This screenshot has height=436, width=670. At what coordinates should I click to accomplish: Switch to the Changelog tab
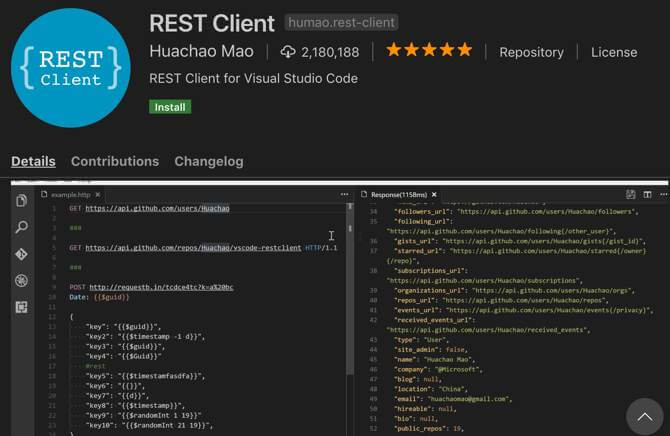click(x=209, y=161)
